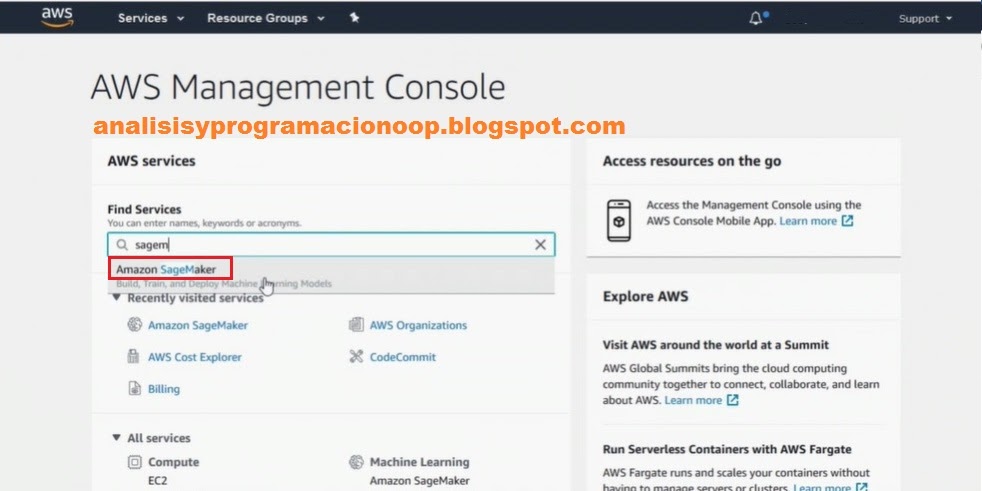Click the Machine Learning category icon
Viewport: 982px width, 491px height.
pos(356,462)
